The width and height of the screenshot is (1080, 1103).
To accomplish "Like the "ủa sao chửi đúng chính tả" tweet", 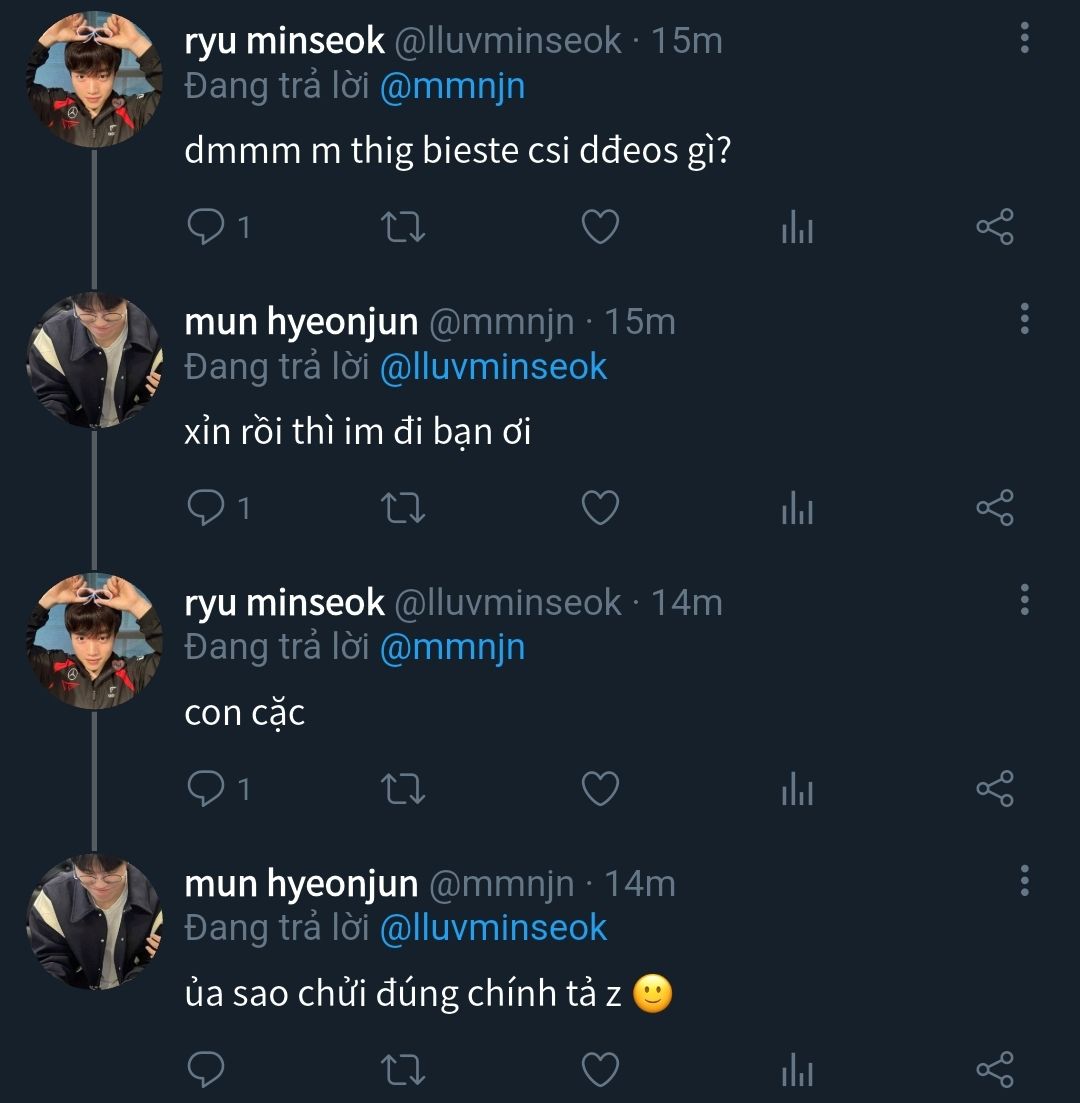I will pos(600,1069).
